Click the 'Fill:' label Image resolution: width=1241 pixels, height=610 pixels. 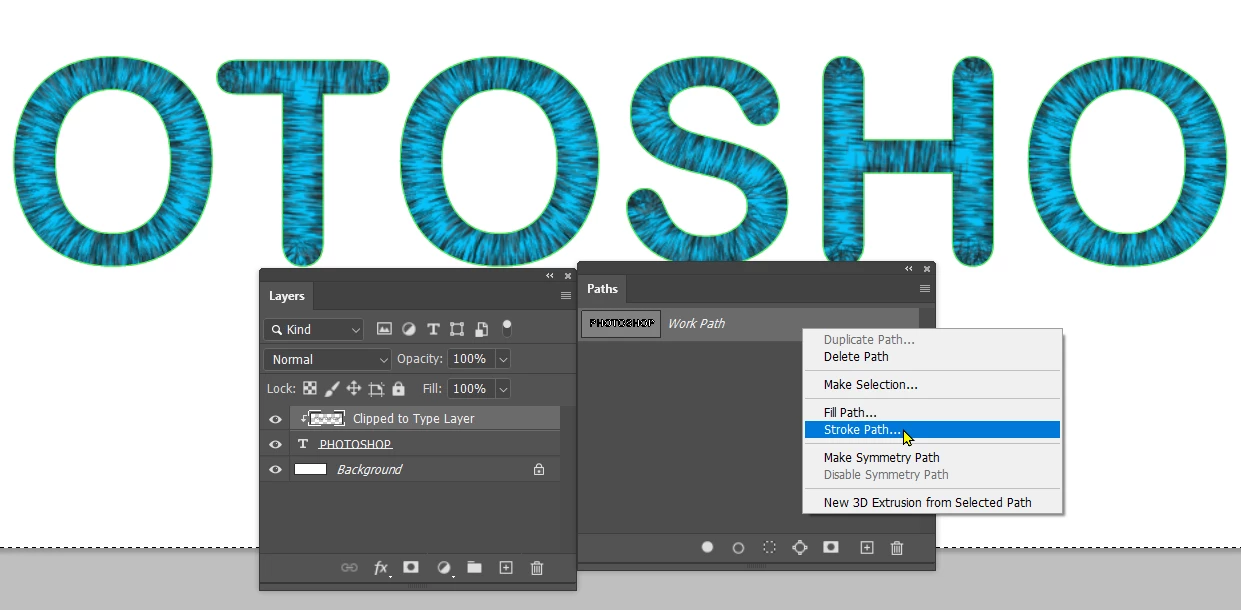432,389
